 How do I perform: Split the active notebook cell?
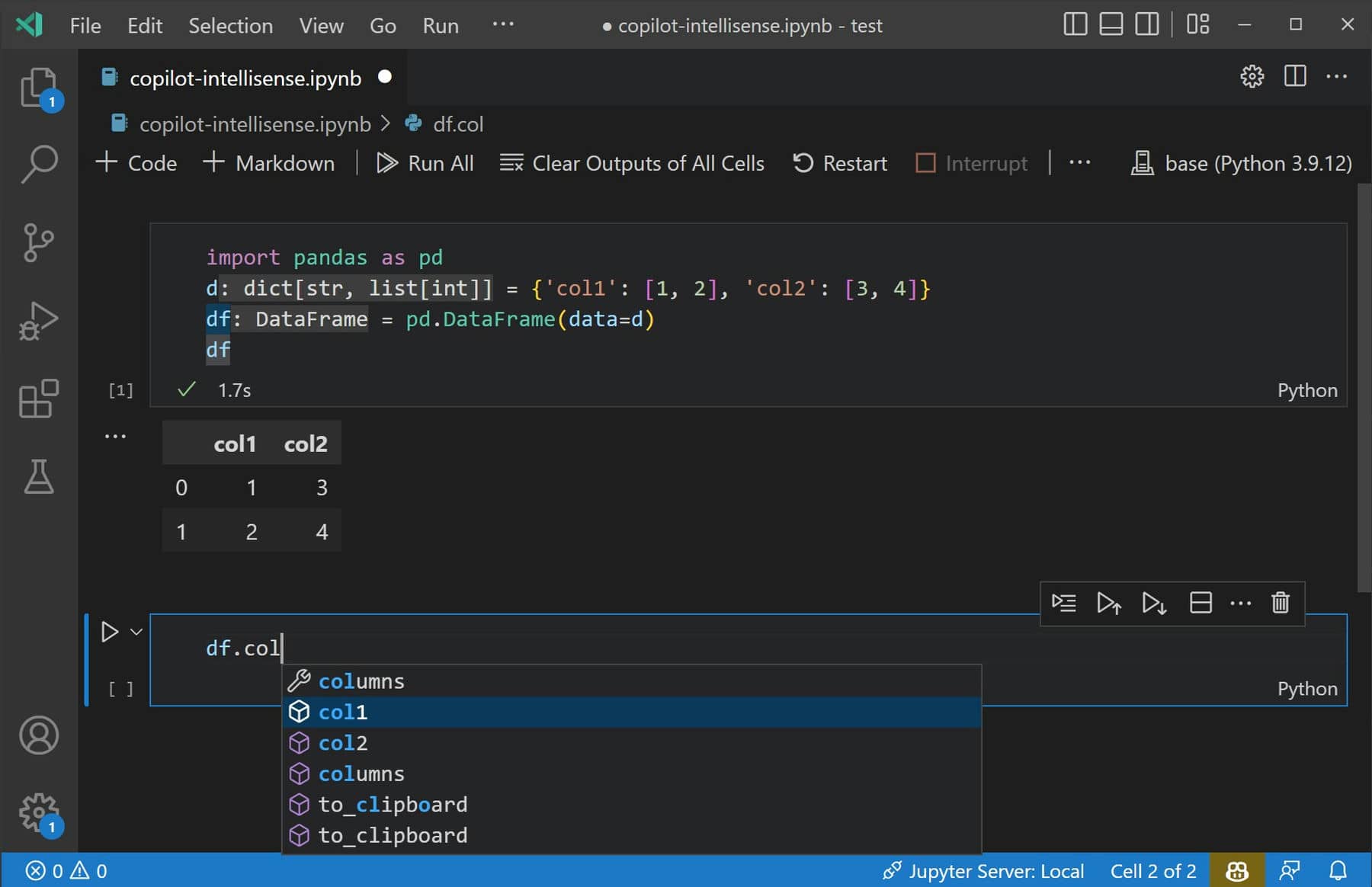pos(1199,603)
